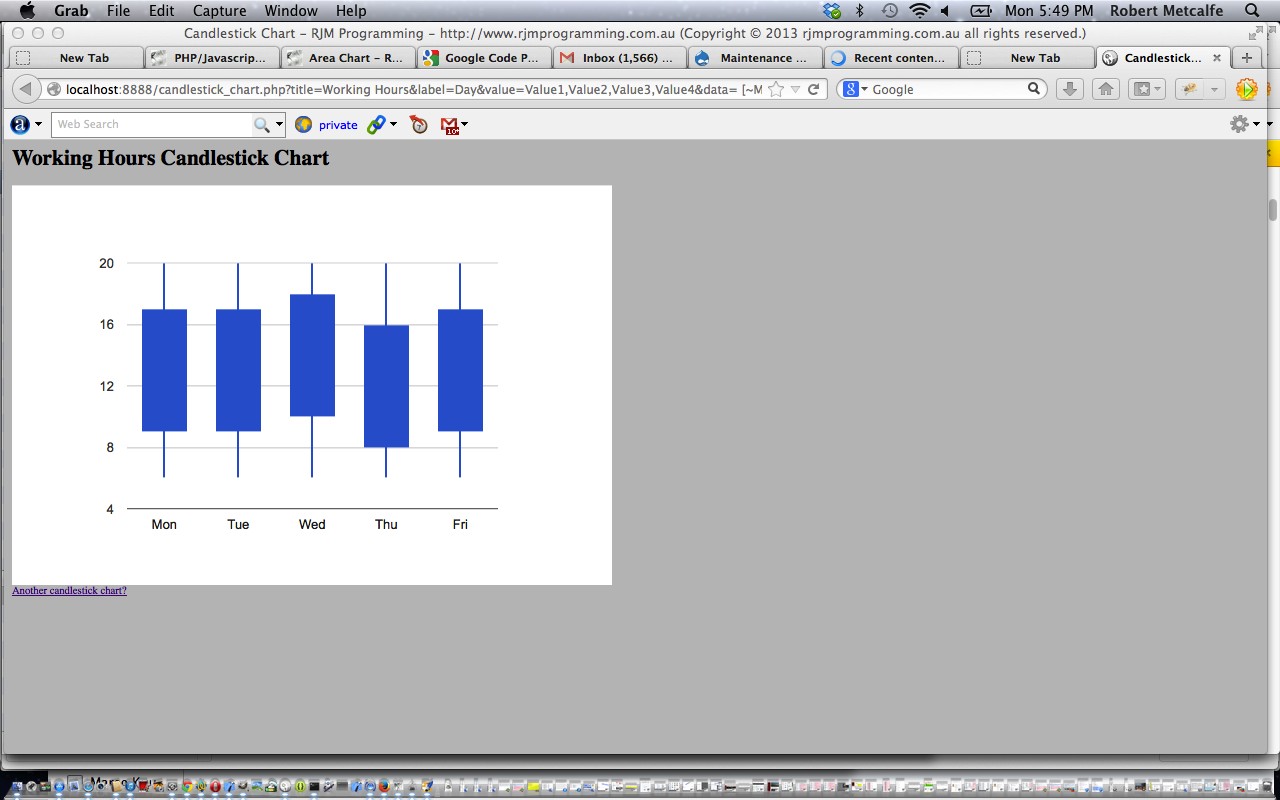Open the toolbar settings gear icon
Screen dimensions: 1280x800
(x=1238, y=124)
